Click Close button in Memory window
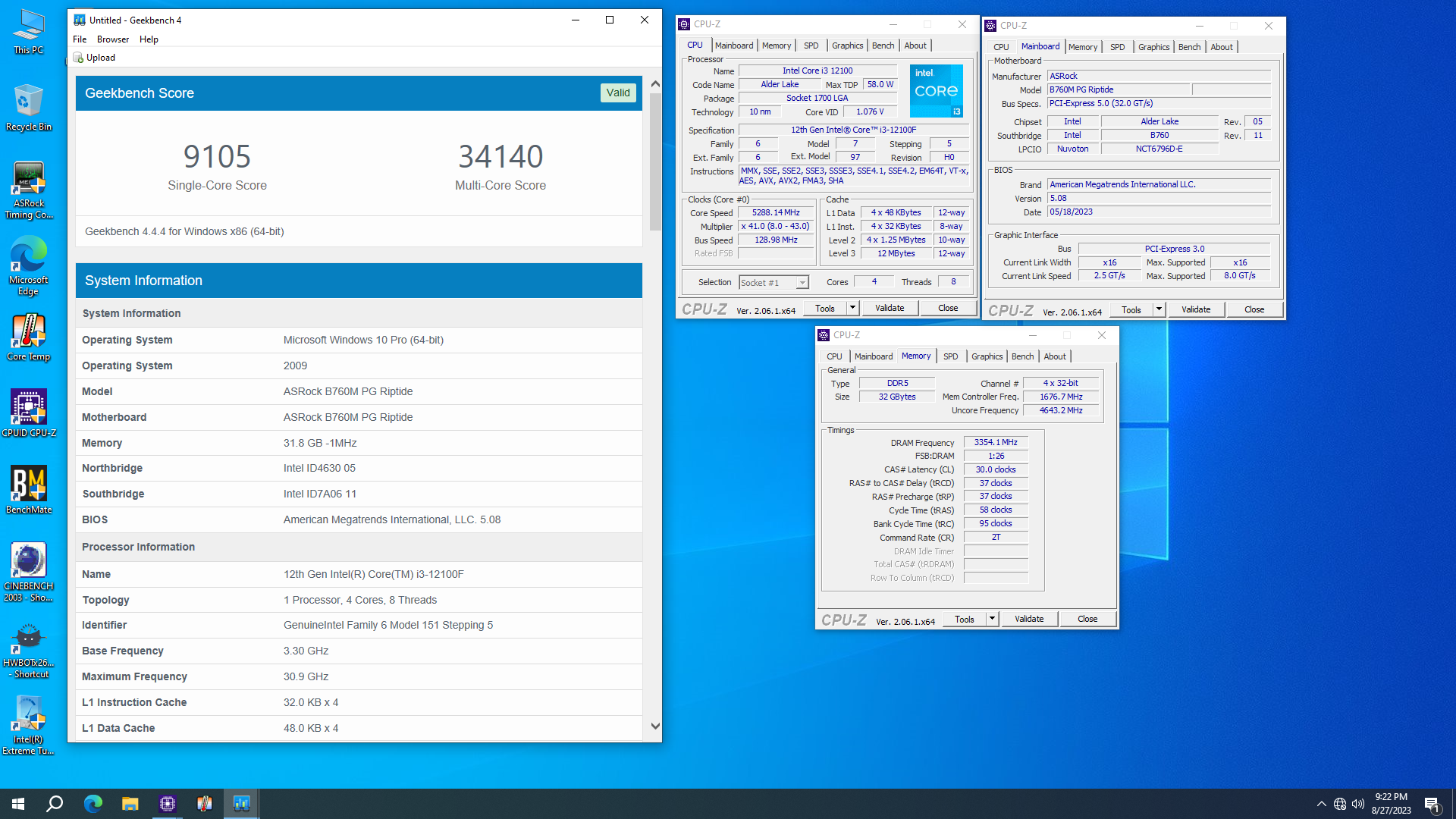 click(1087, 619)
